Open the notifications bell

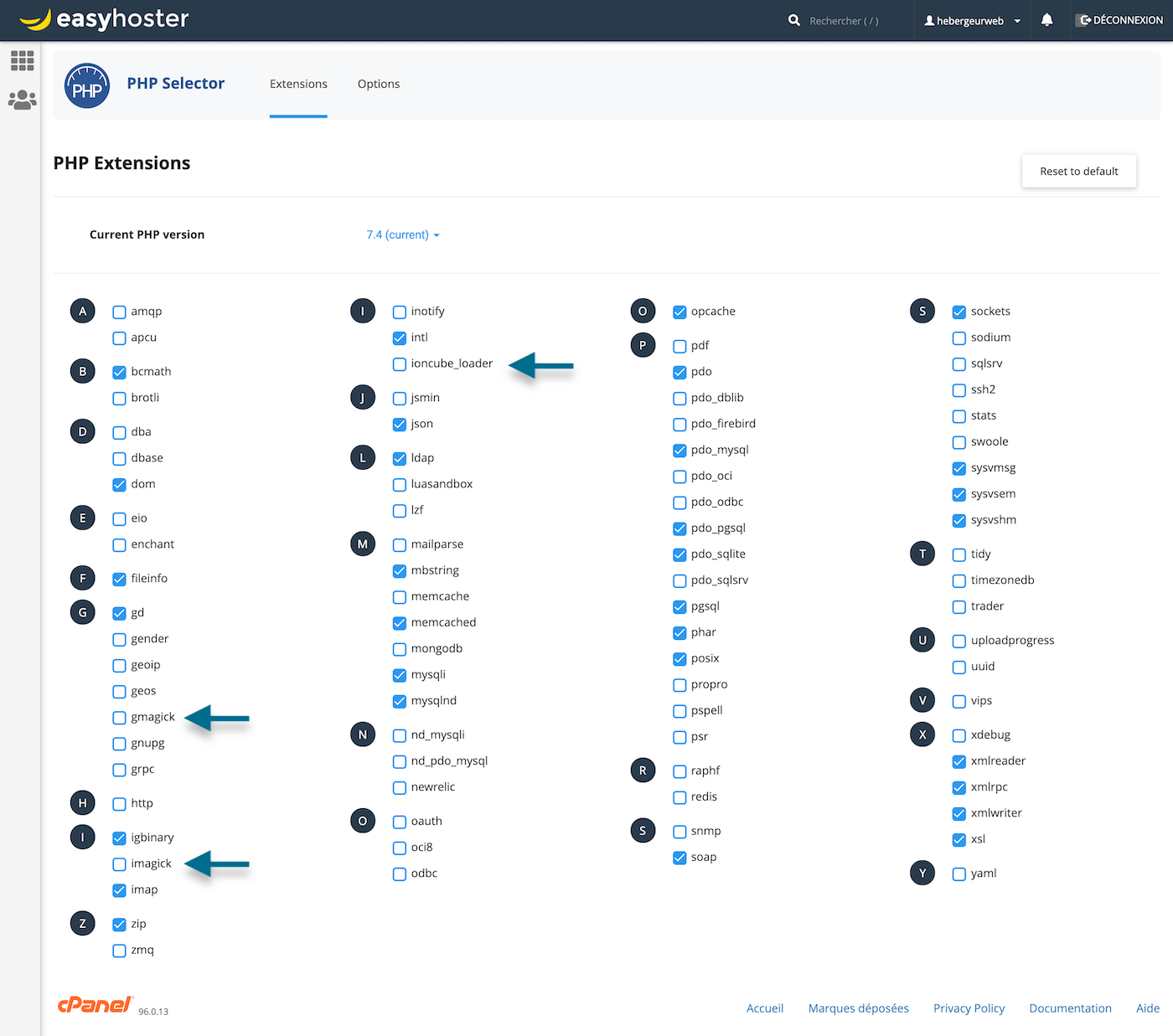(1046, 20)
